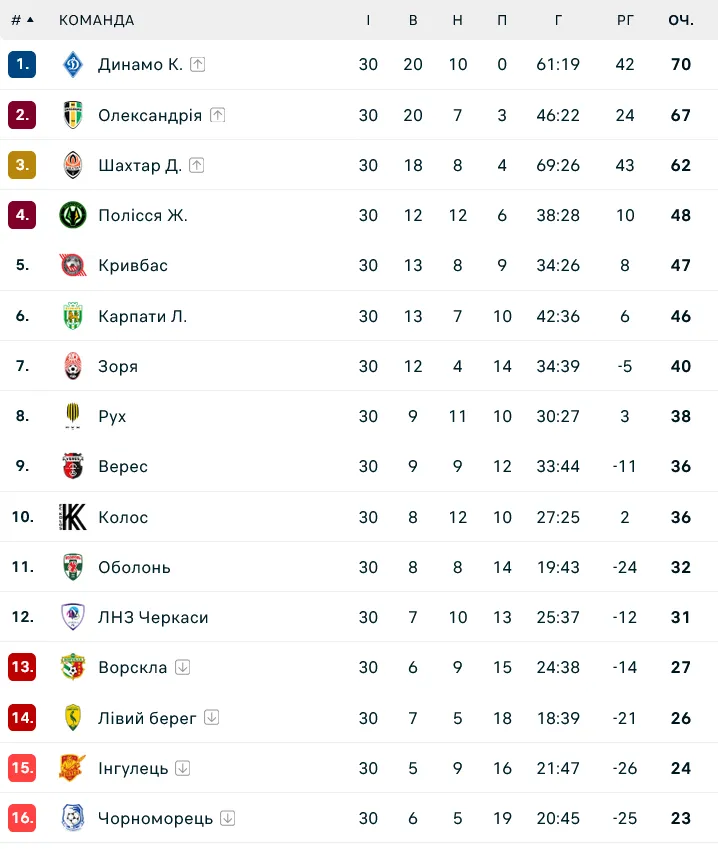Viewport: 718px width, 849px height.
Task: Click the down-arrow icon beside Ворскла
Action: tap(182, 667)
